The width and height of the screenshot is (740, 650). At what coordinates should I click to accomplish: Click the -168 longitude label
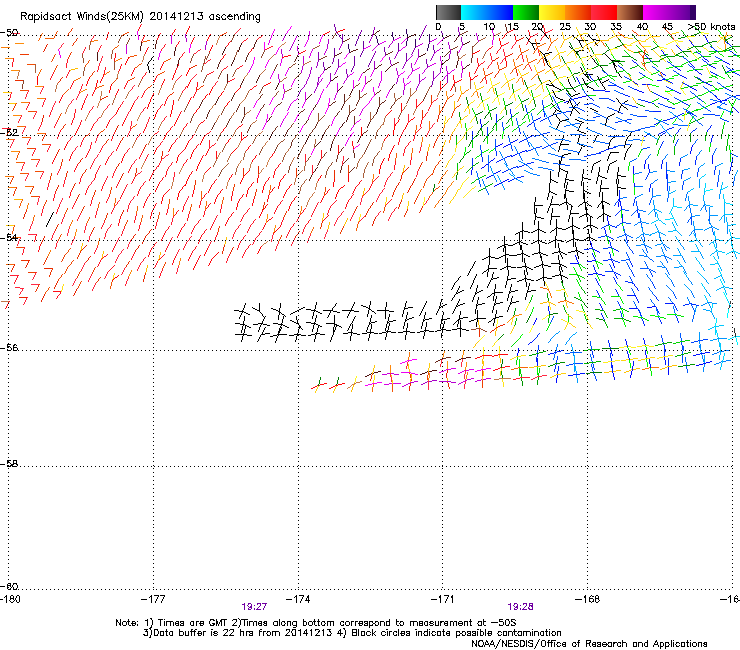tap(588, 599)
